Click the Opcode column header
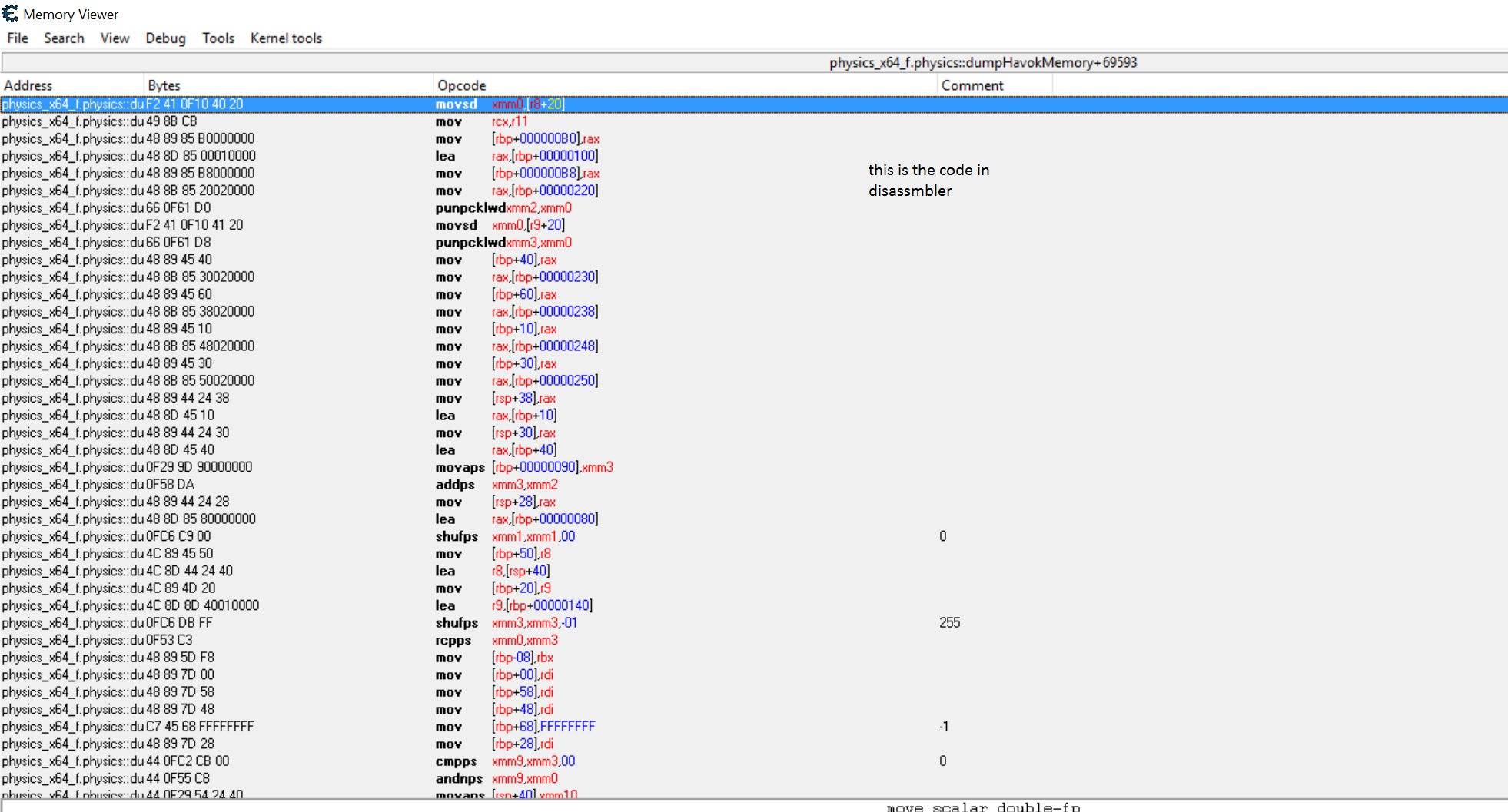This screenshot has height=812, width=1508. (x=461, y=85)
